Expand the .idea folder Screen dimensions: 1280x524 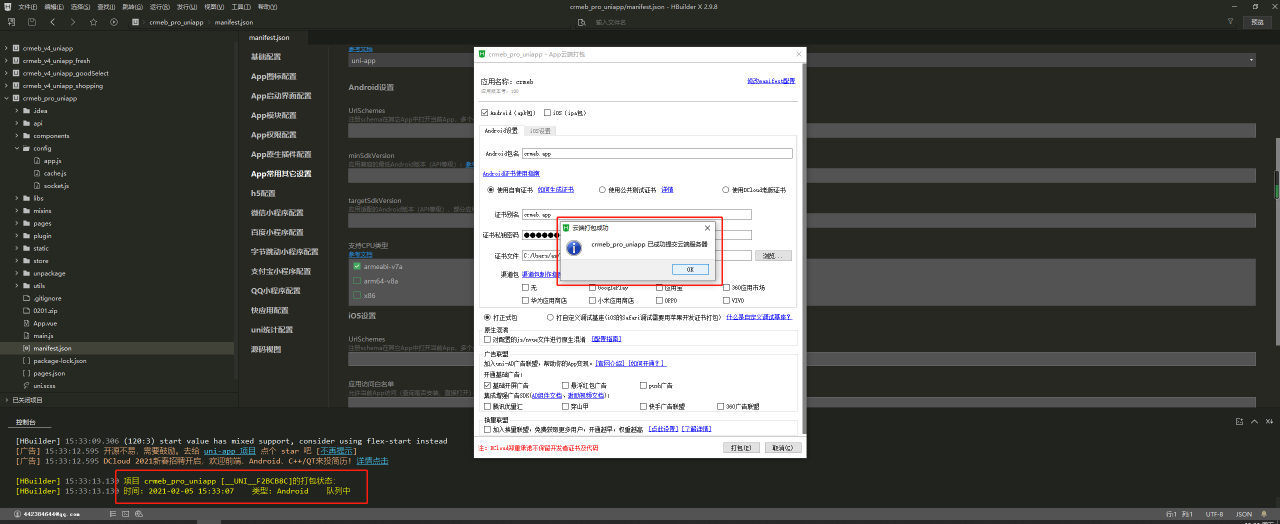click(17, 110)
